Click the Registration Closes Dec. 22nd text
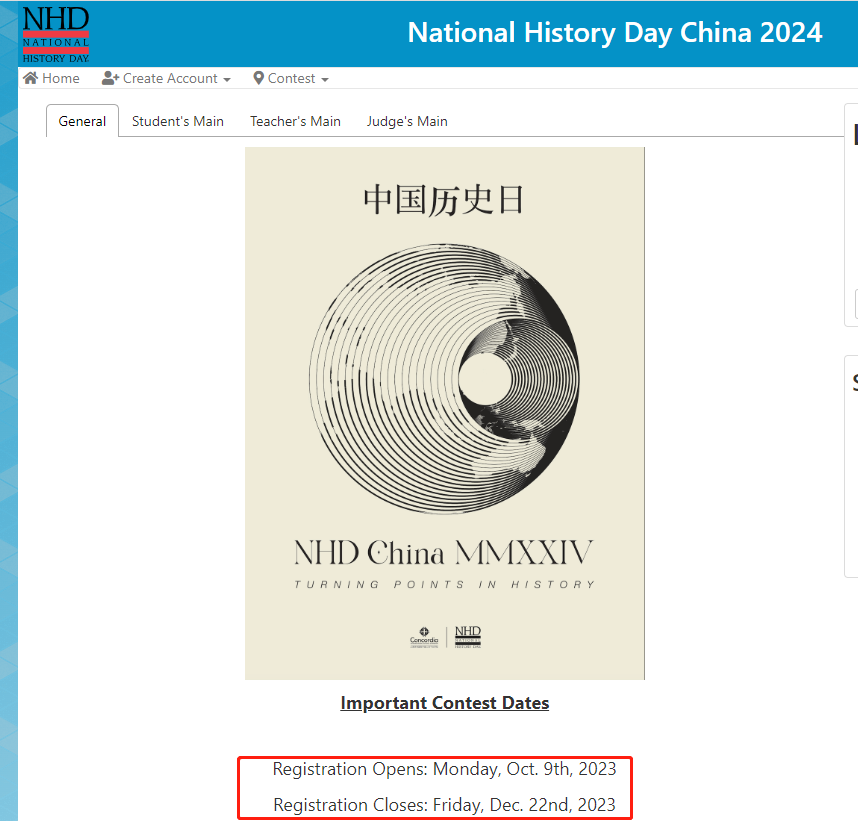Image resolution: width=858 pixels, height=821 pixels. pyautogui.click(x=444, y=805)
